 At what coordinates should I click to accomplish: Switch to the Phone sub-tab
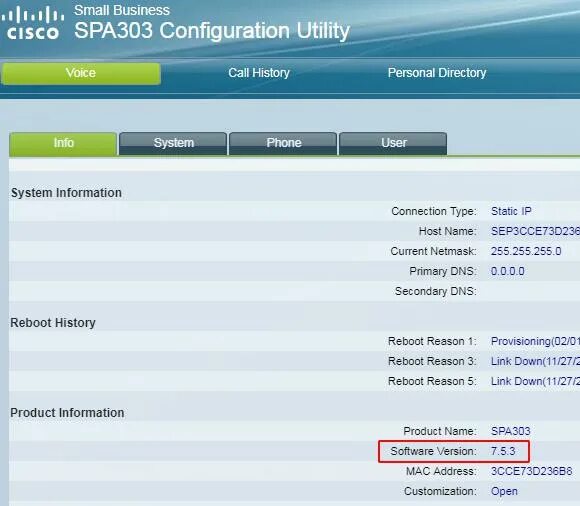click(283, 144)
